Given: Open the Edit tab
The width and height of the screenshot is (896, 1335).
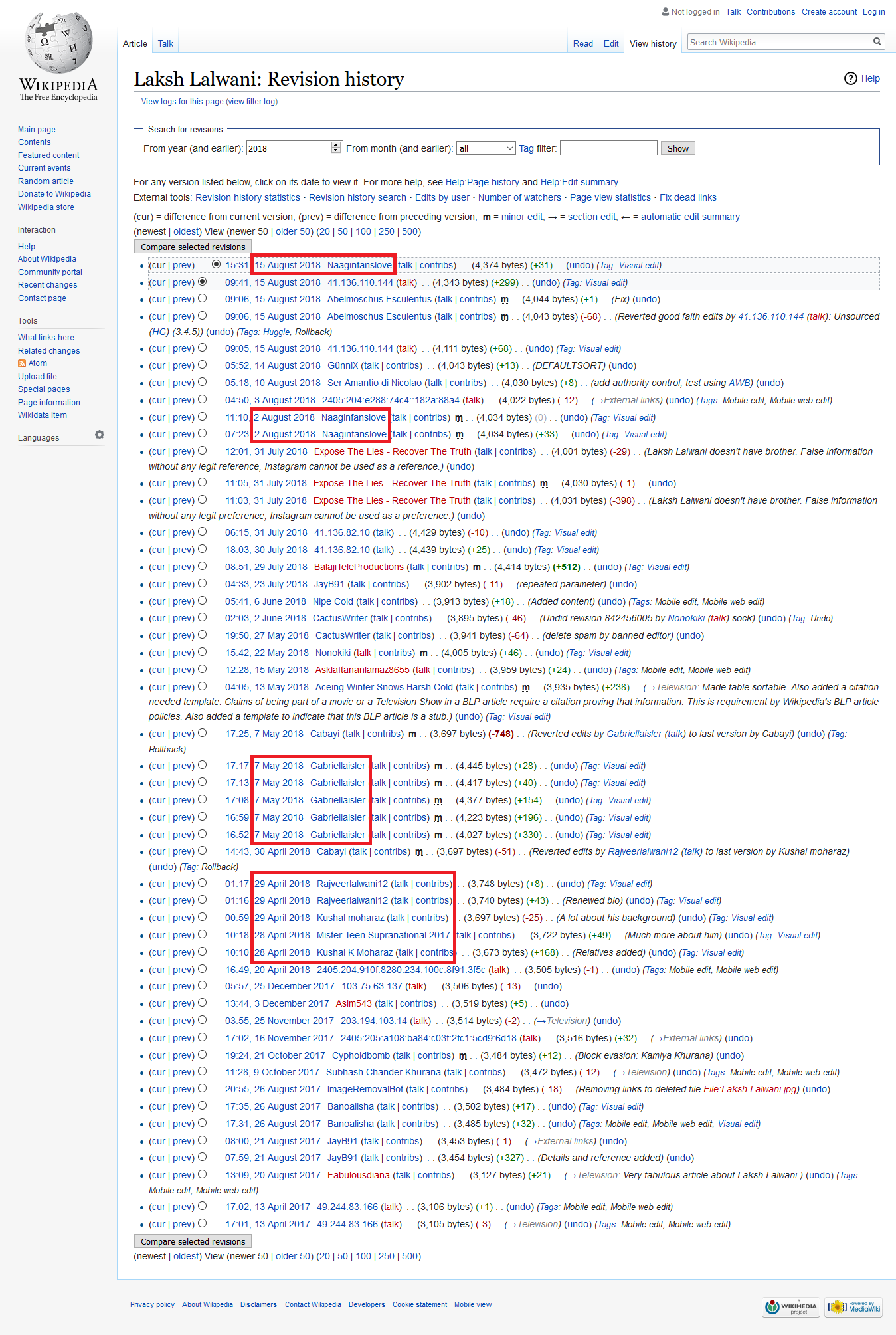Looking at the screenshot, I should 611,43.
